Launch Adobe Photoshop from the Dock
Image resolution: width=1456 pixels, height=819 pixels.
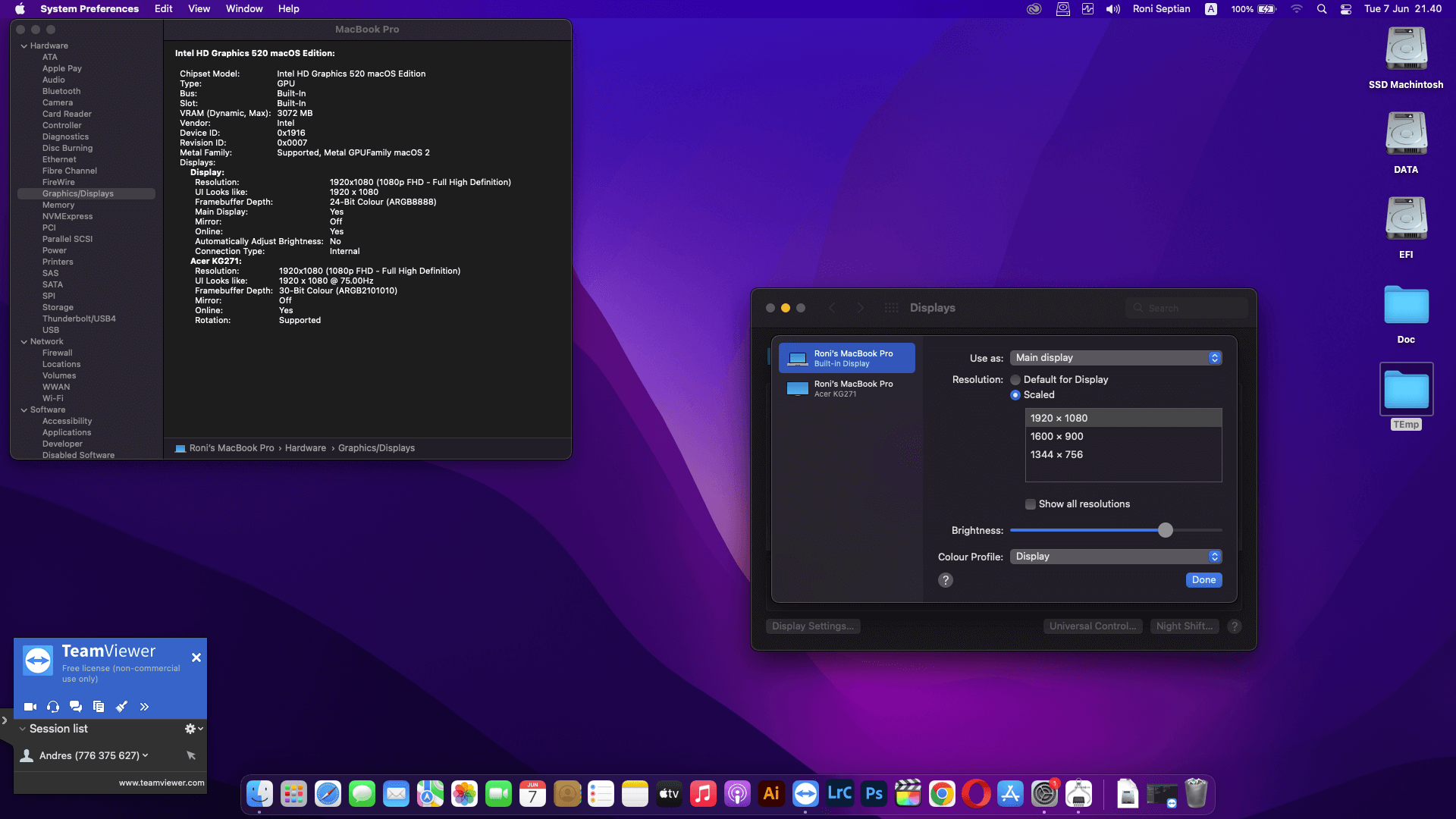click(x=874, y=793)
